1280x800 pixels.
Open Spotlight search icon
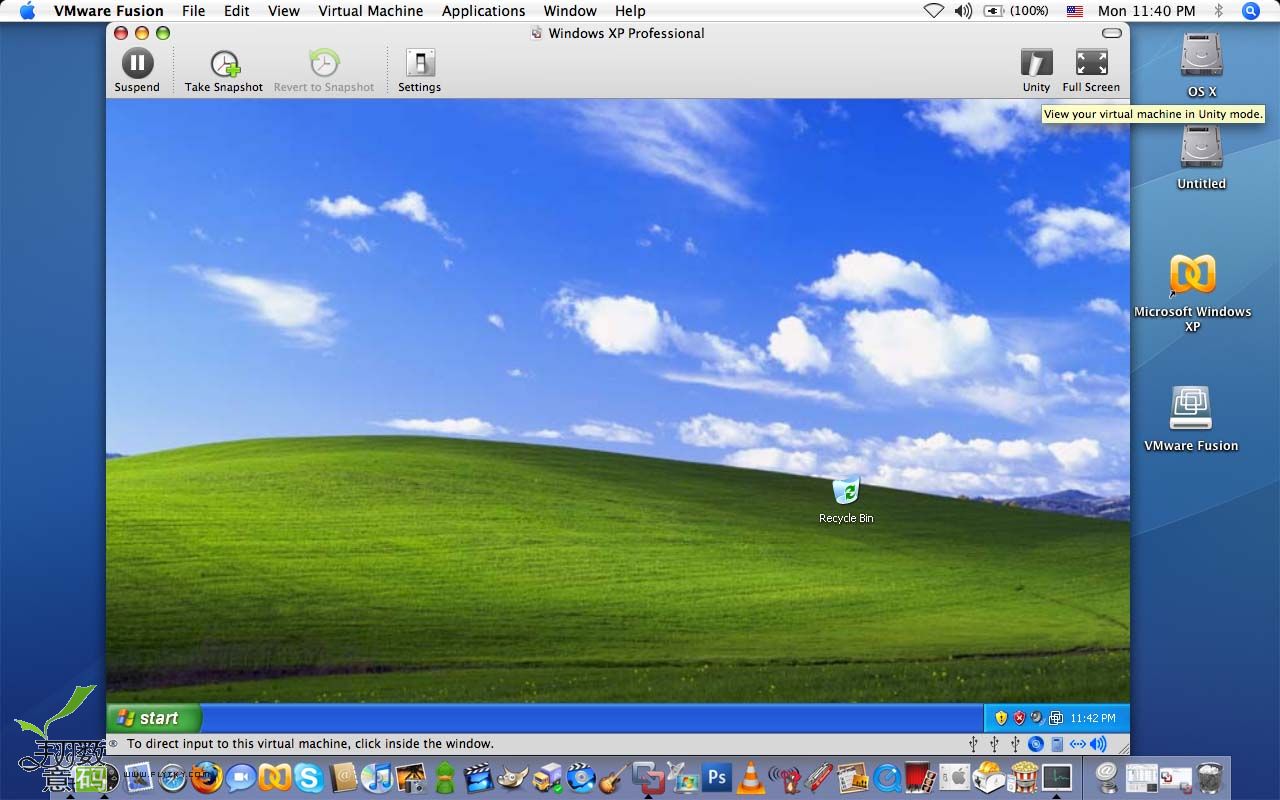[x=1250, y=11]
